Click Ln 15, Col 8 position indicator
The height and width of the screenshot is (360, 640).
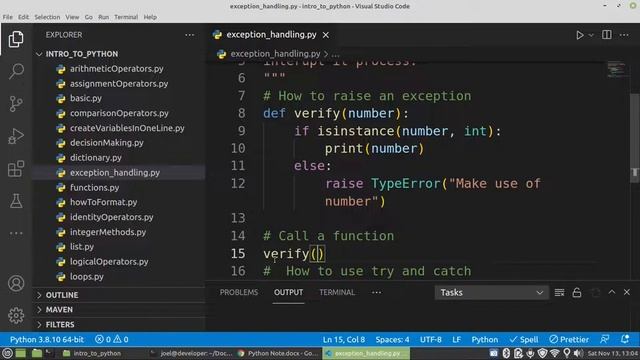pos(344,340)
